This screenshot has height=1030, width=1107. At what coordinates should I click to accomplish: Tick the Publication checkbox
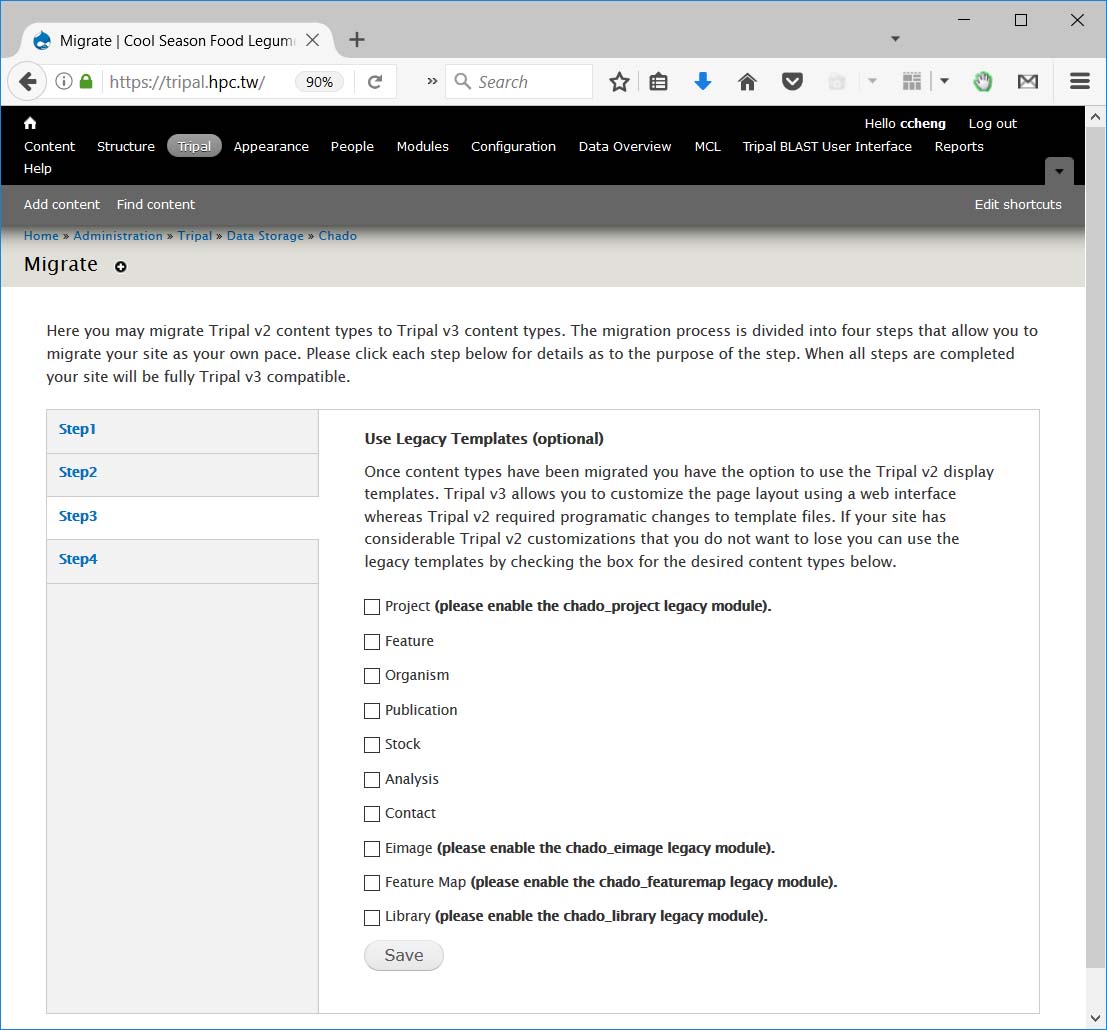372,711
